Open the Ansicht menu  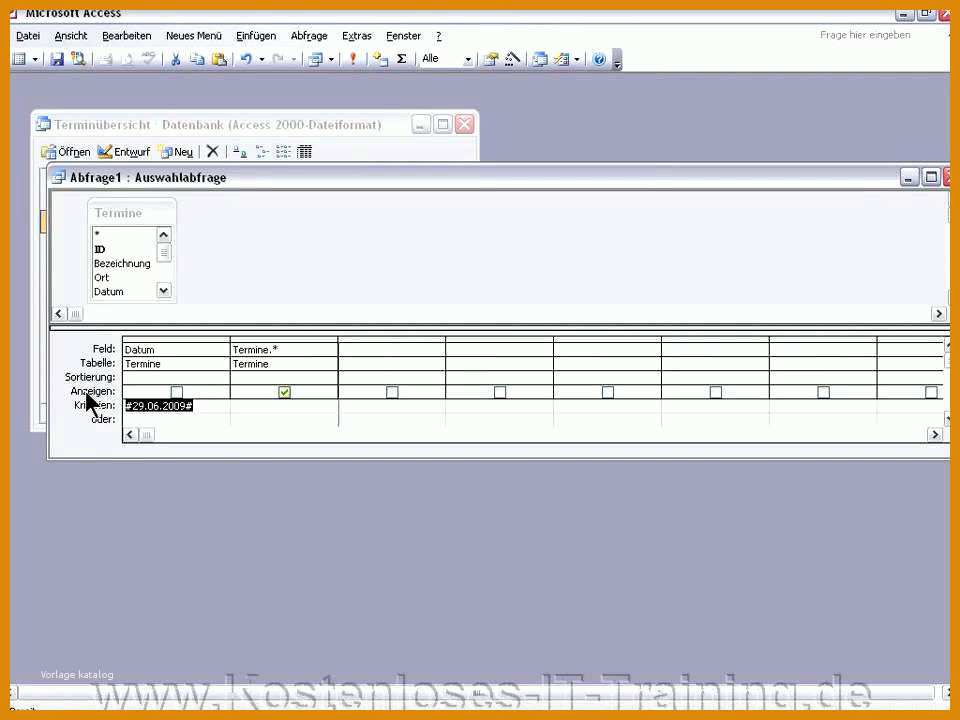click(71, 36)
